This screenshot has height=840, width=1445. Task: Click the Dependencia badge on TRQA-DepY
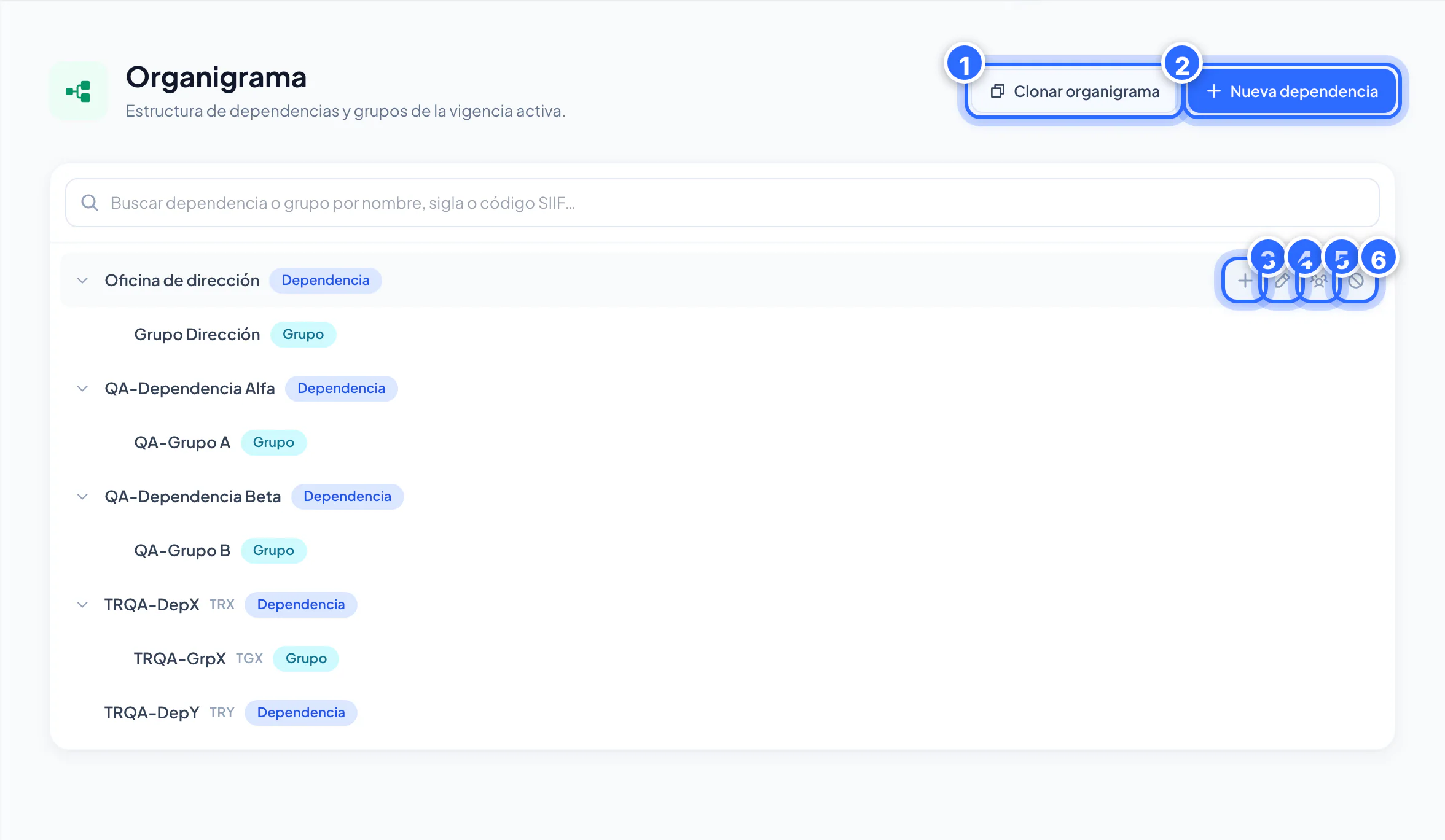point(301,713)
